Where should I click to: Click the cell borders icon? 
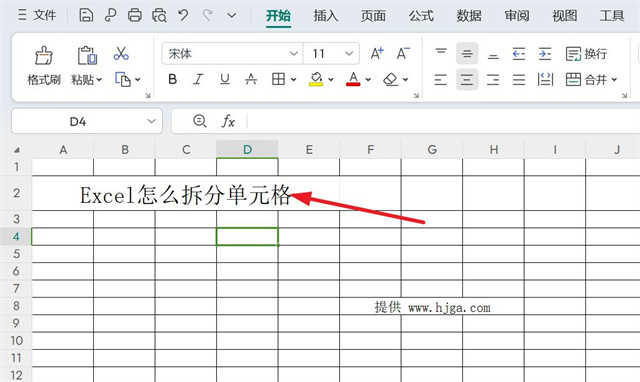point(278,79)
